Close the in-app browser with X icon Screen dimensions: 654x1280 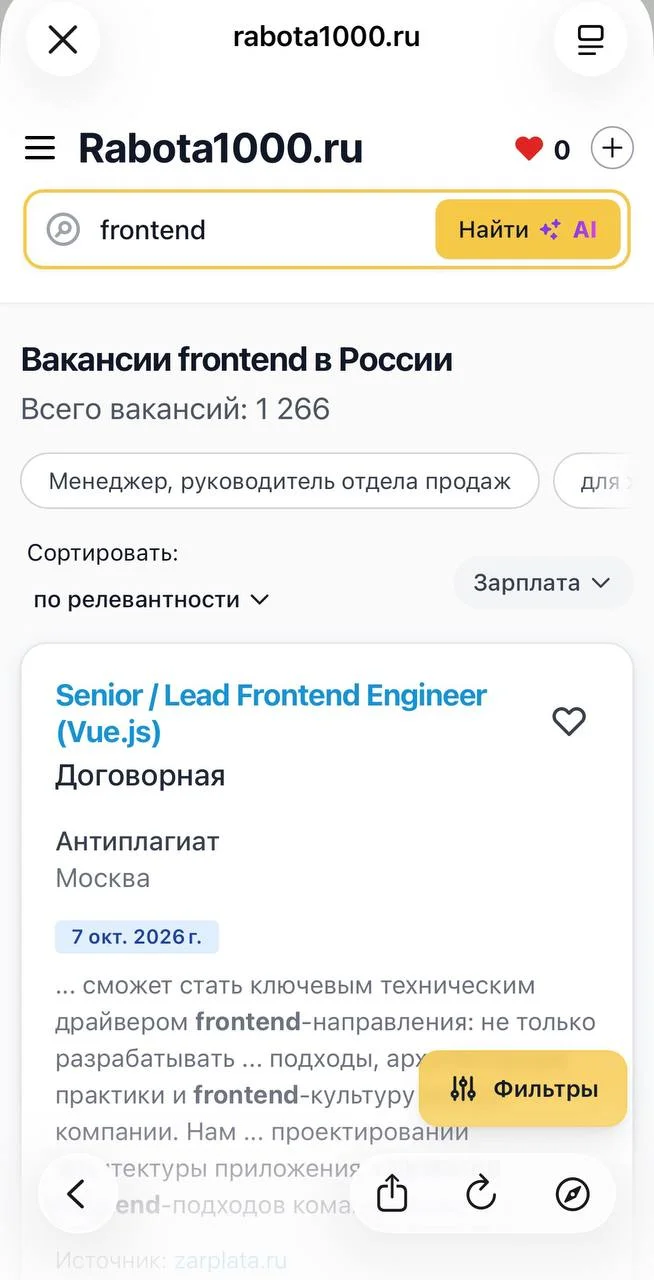(63, 40)
